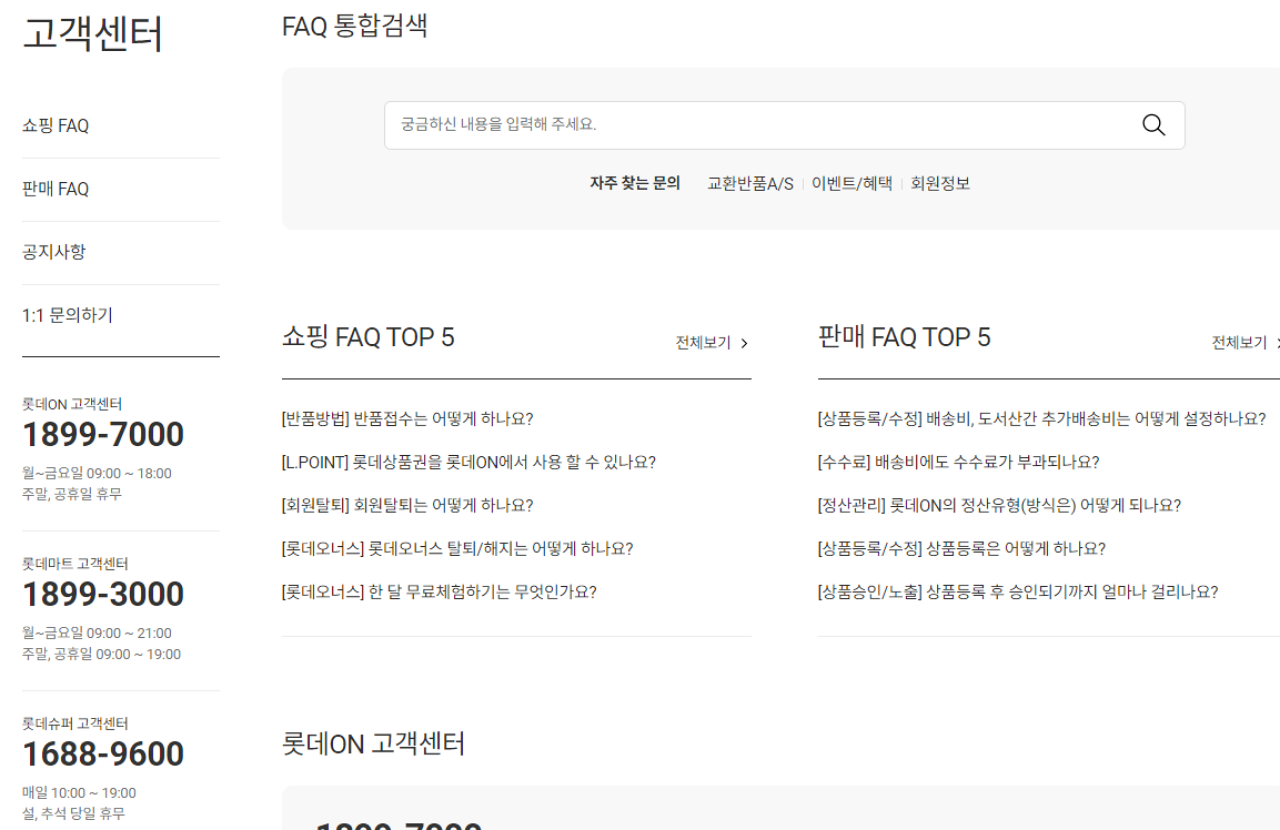The image size is (1280, 830).
Task: Select 회원정보 frequent inquiry link
Action: coord(940,183)
